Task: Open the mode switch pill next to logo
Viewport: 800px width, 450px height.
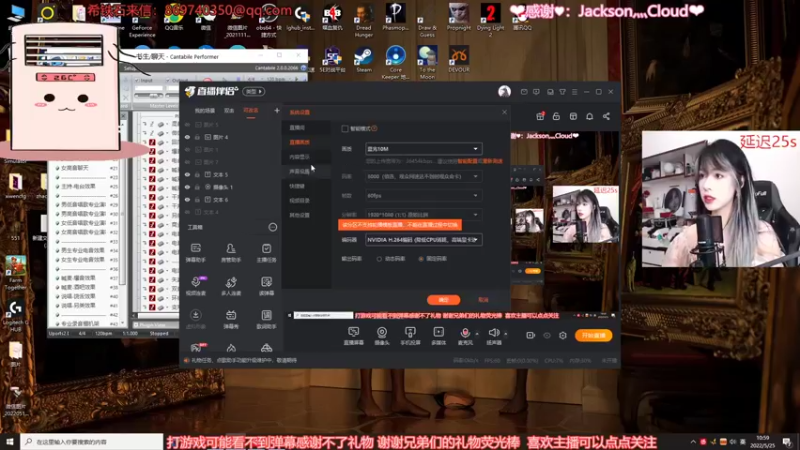Action: coord(254,92)
